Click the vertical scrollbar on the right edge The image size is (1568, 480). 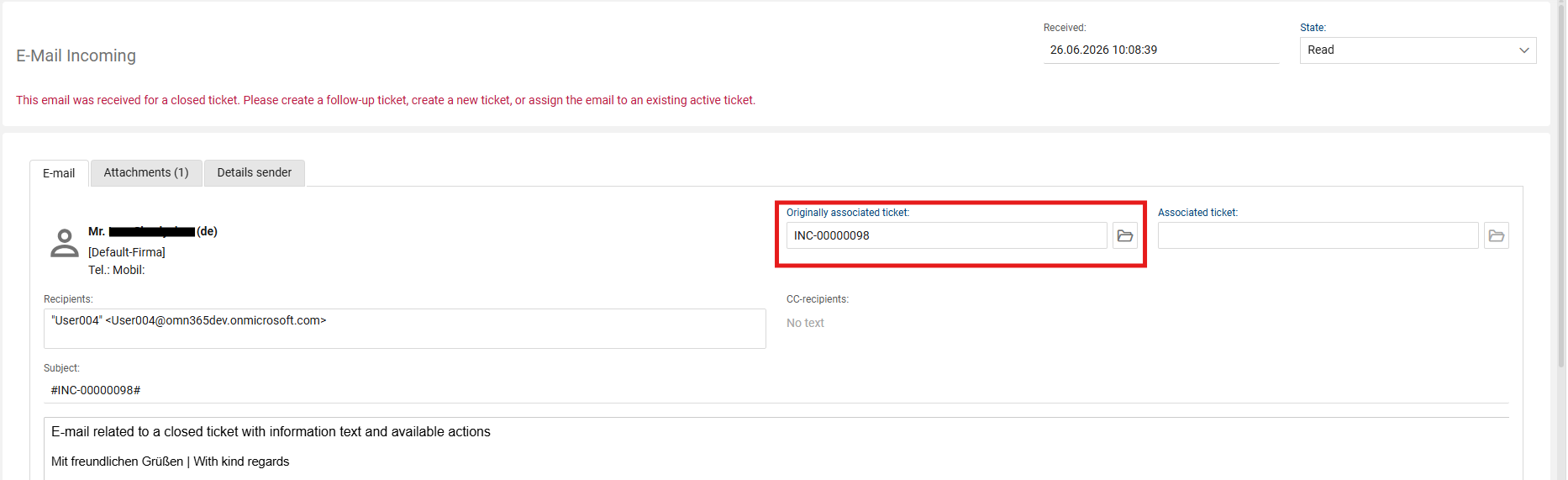[x=1560, y=185]
